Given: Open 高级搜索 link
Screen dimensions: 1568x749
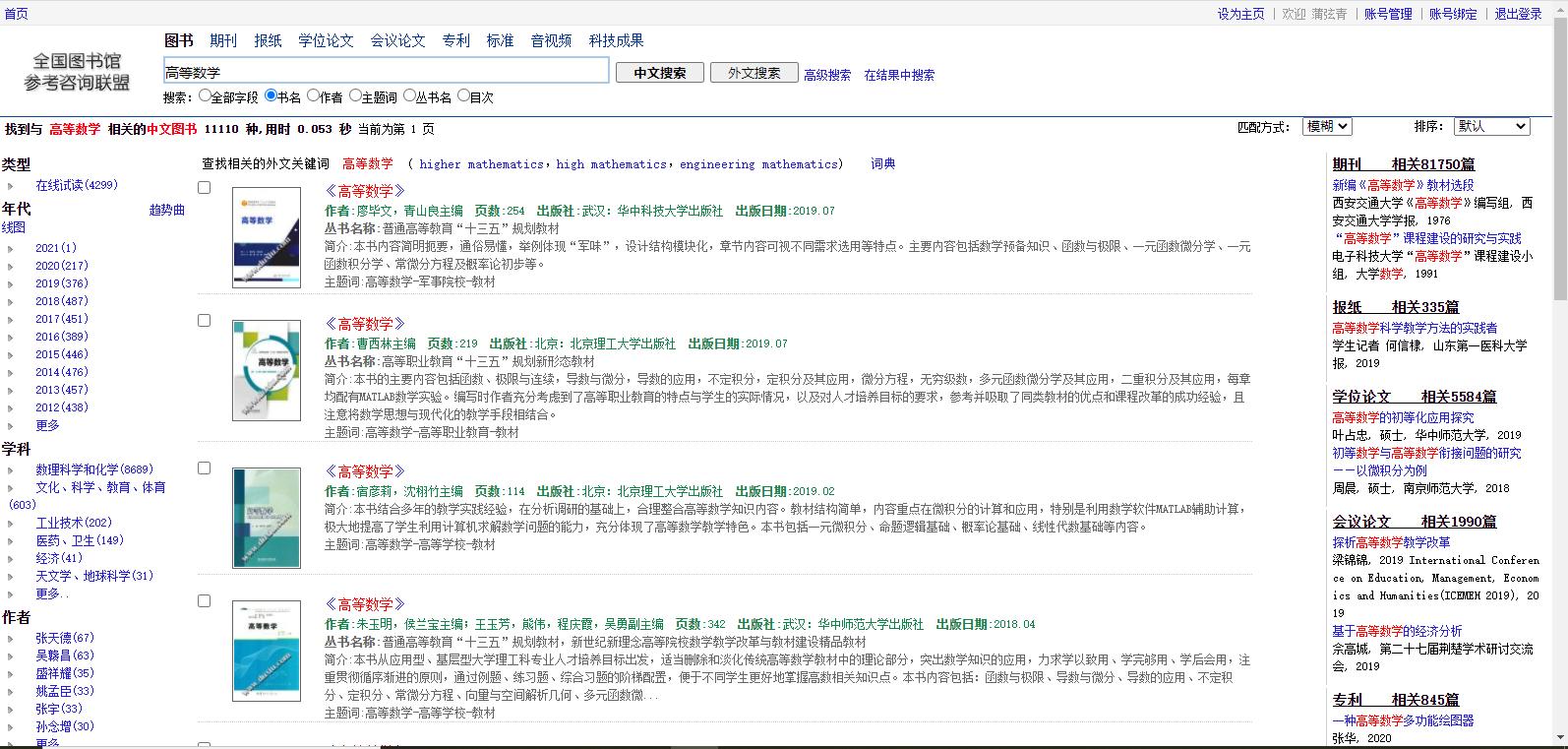Looking at the screenshot, I should coord(827,75).
